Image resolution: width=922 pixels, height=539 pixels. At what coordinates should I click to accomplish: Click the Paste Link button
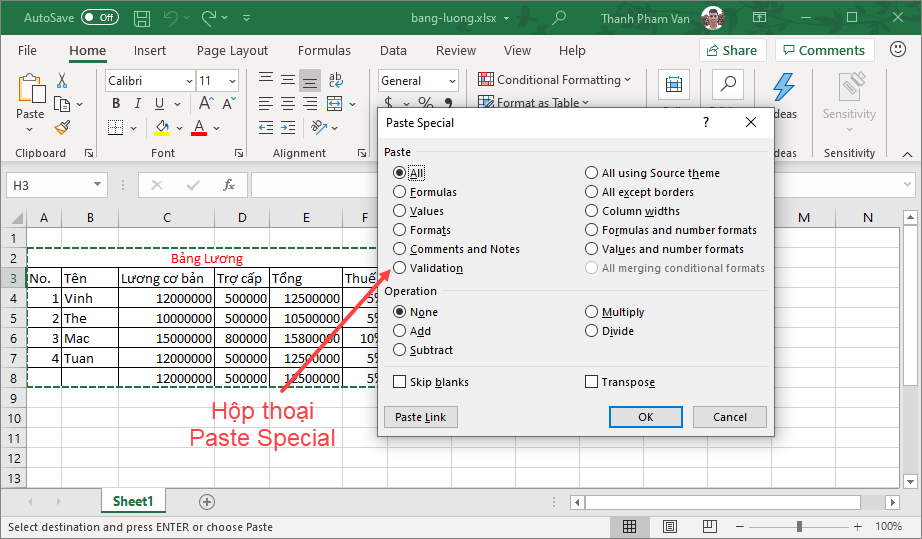click(x=420, y=417)
